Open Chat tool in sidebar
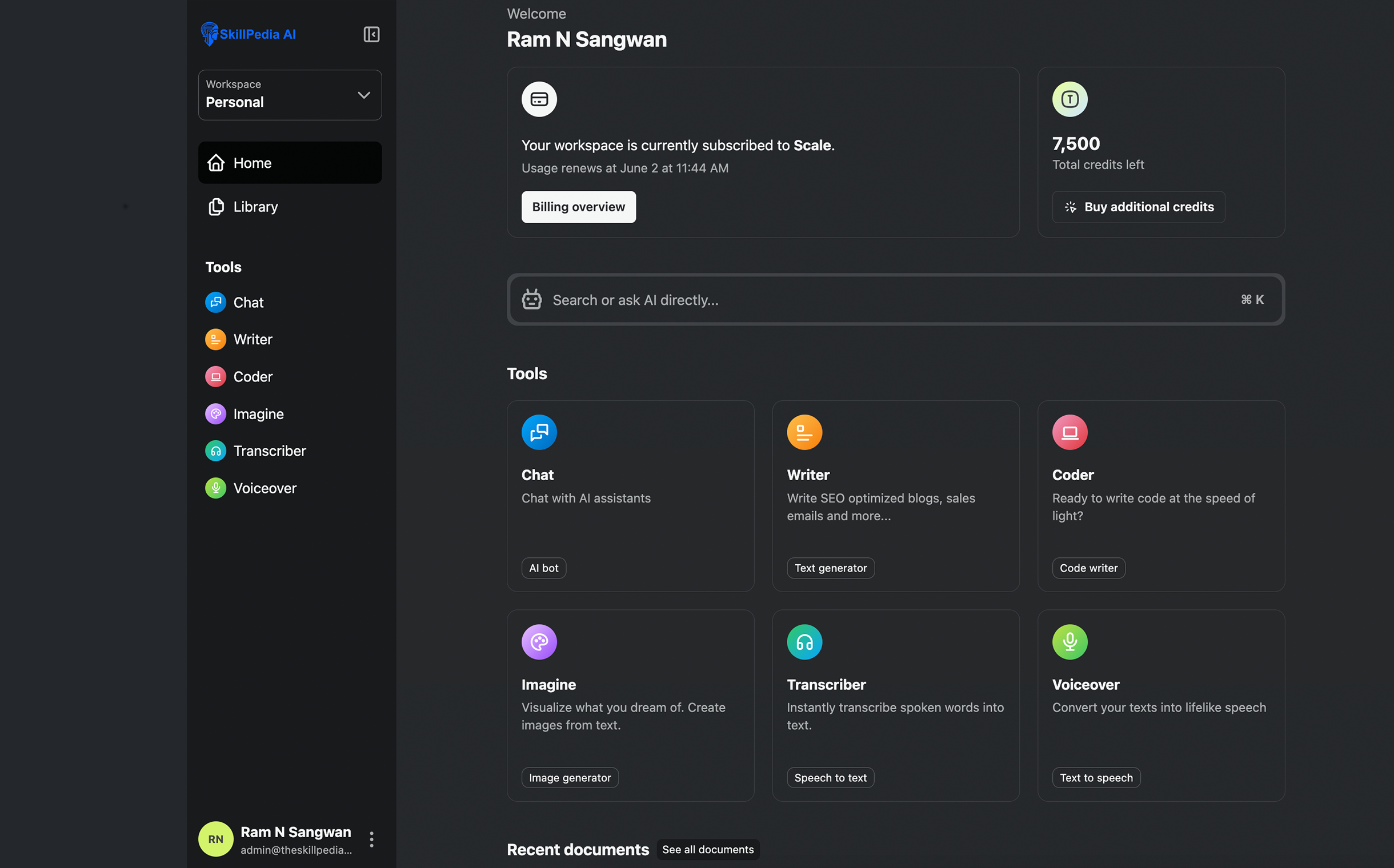This screenshot has width=1394, height=868. click(x=234, y=303)
